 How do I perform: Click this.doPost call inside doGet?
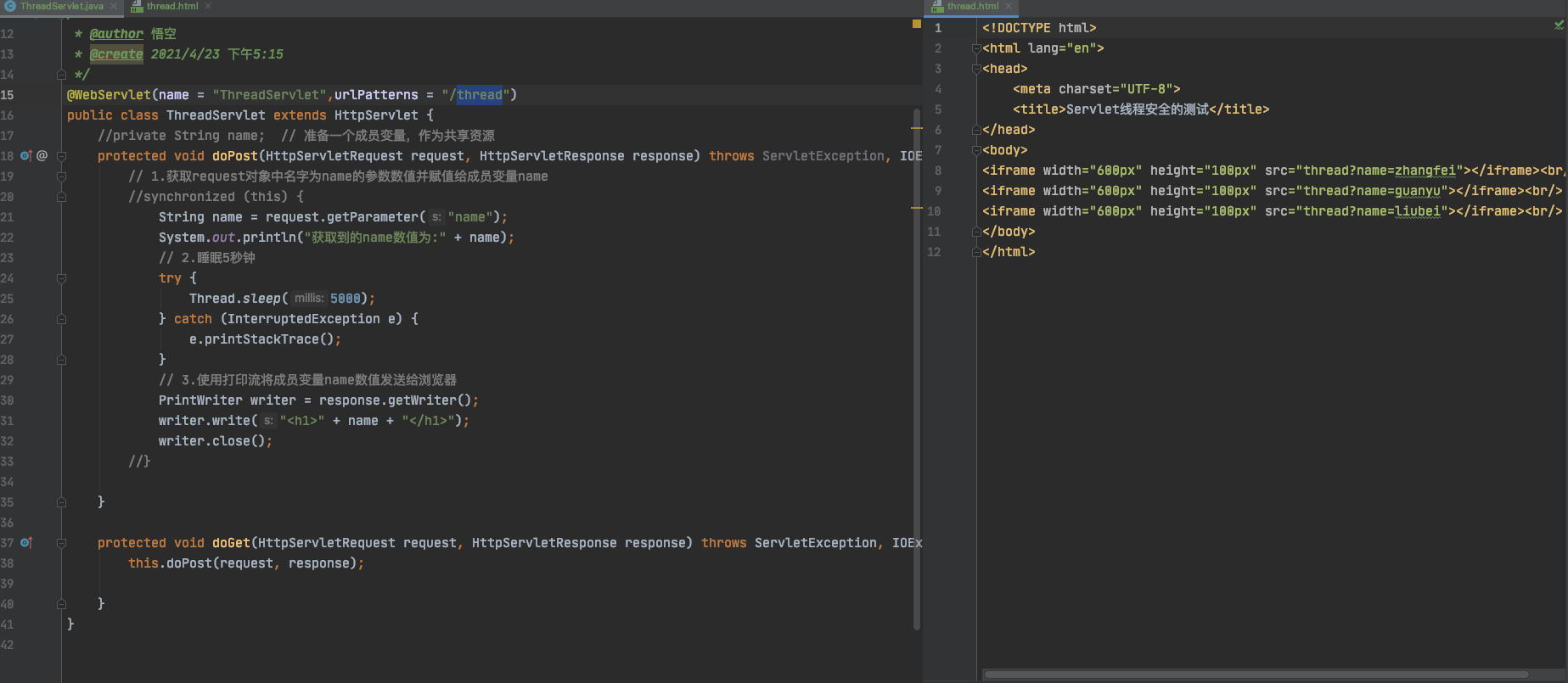pyautogui.click(x=246, y=563)
